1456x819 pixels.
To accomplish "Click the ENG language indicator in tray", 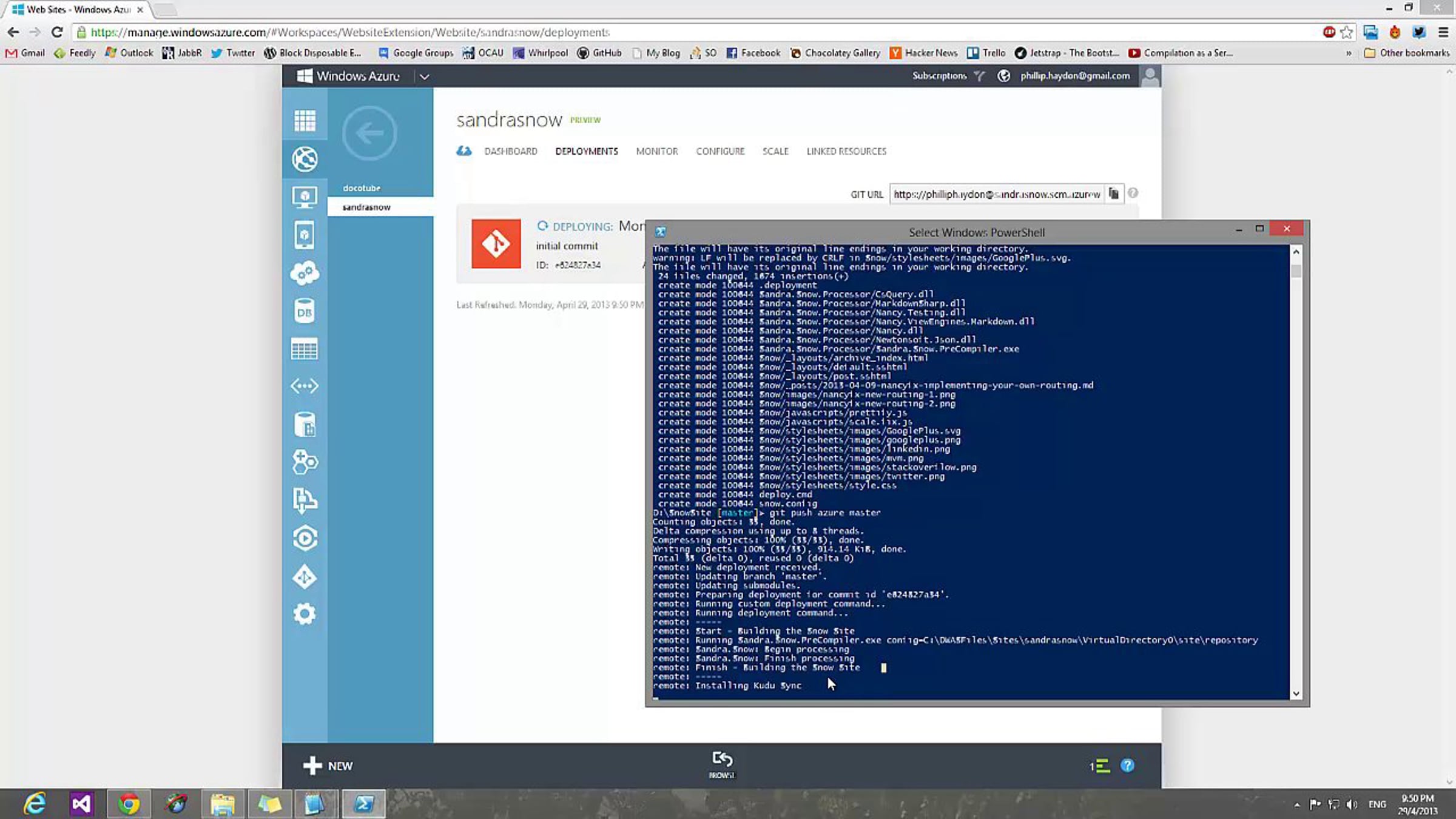I will (x=1377, y=804).
